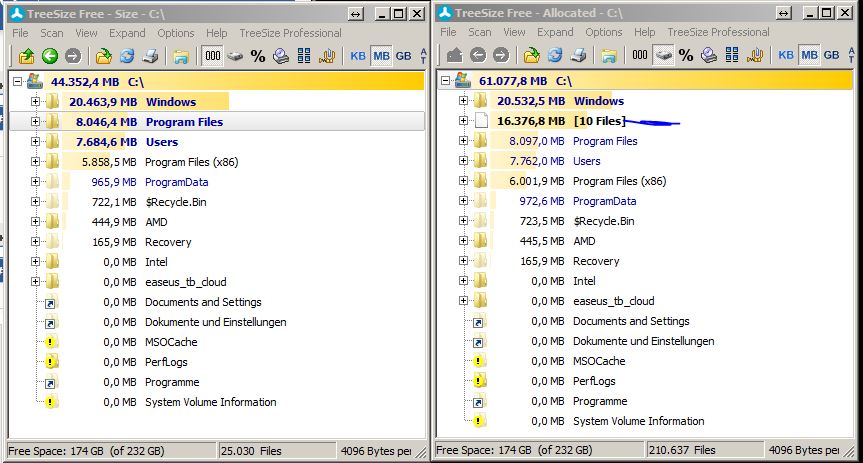Expand [10 Files] node in Allocated window
Screen dimensions: 863x463
(463, 121)
